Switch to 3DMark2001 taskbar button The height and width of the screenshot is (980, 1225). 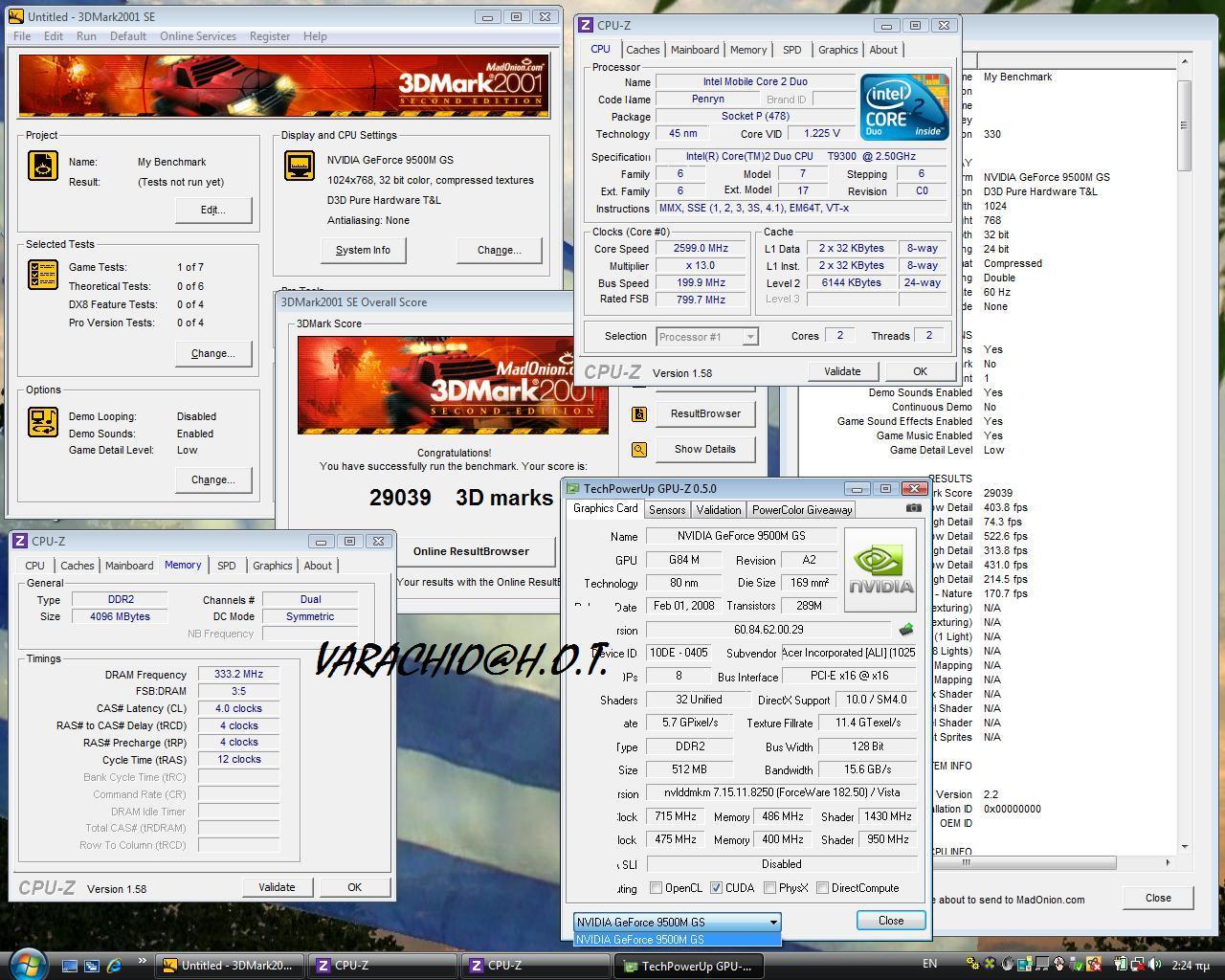(x=231, y=966)
